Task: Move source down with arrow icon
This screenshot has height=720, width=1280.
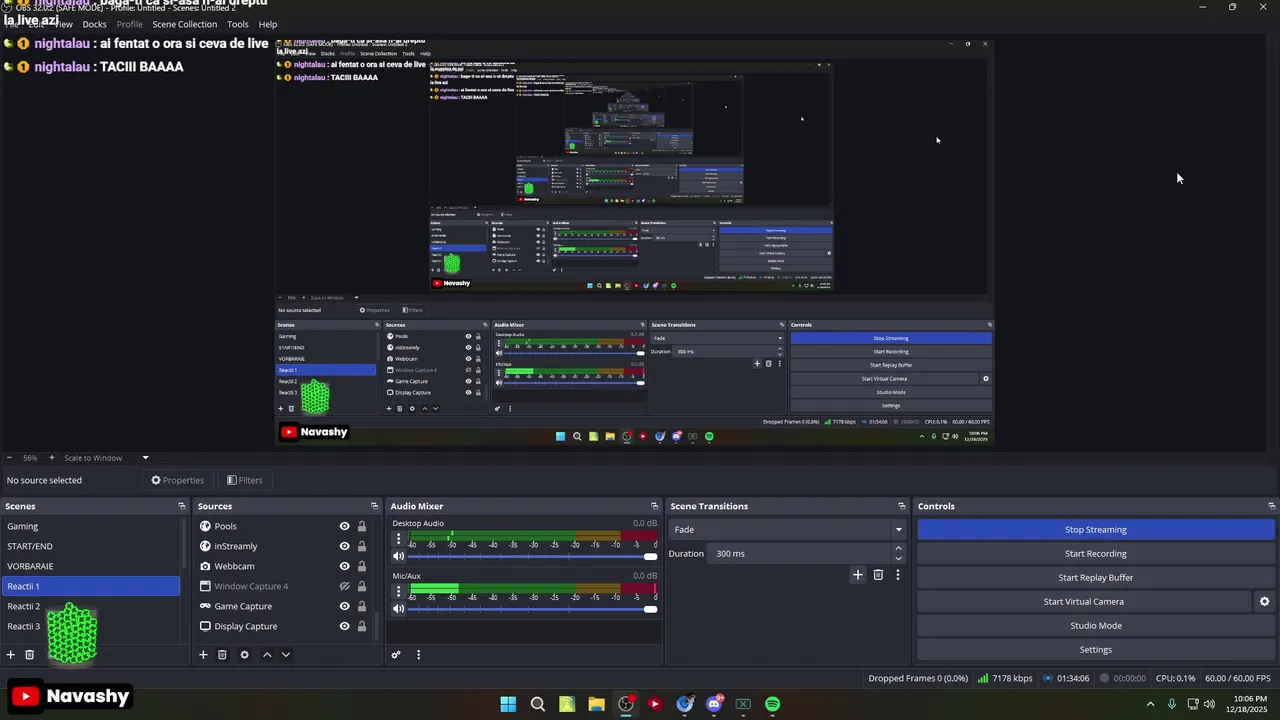Action: (286, 655)
